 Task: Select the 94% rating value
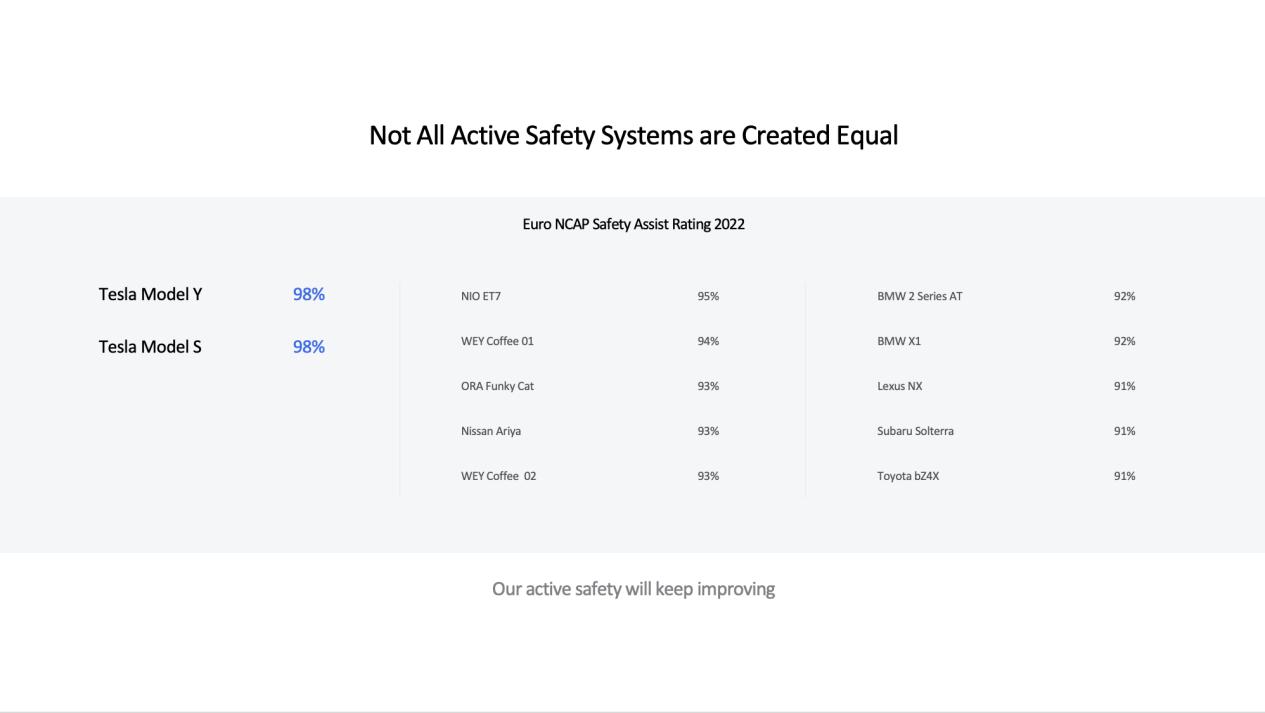pyautogui.click(x=708, y=341)
